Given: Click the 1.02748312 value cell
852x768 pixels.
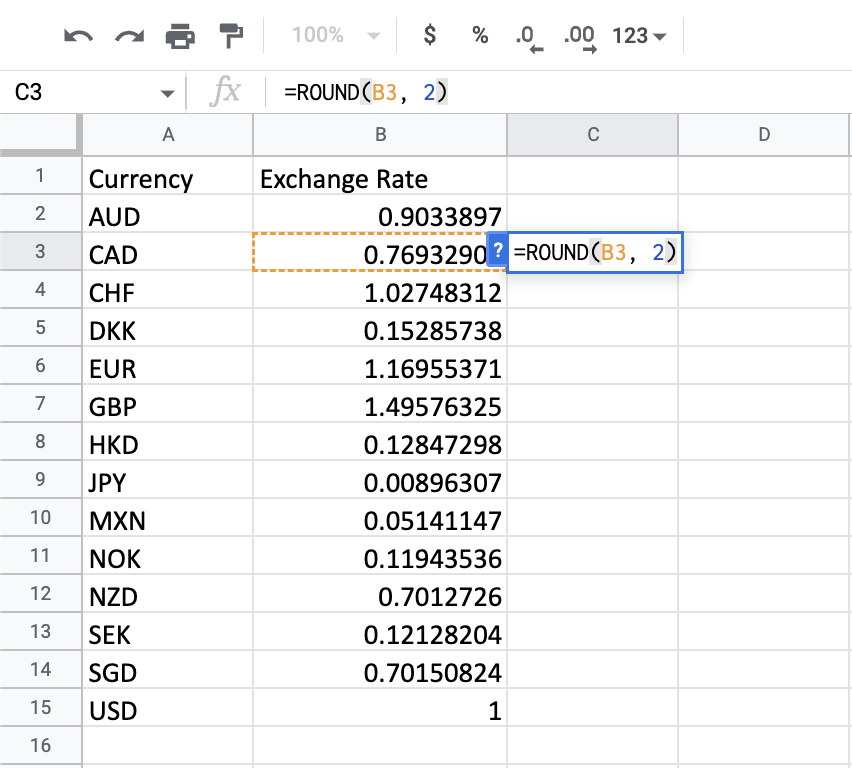Looking at the screenshot, I should point(380,290).
